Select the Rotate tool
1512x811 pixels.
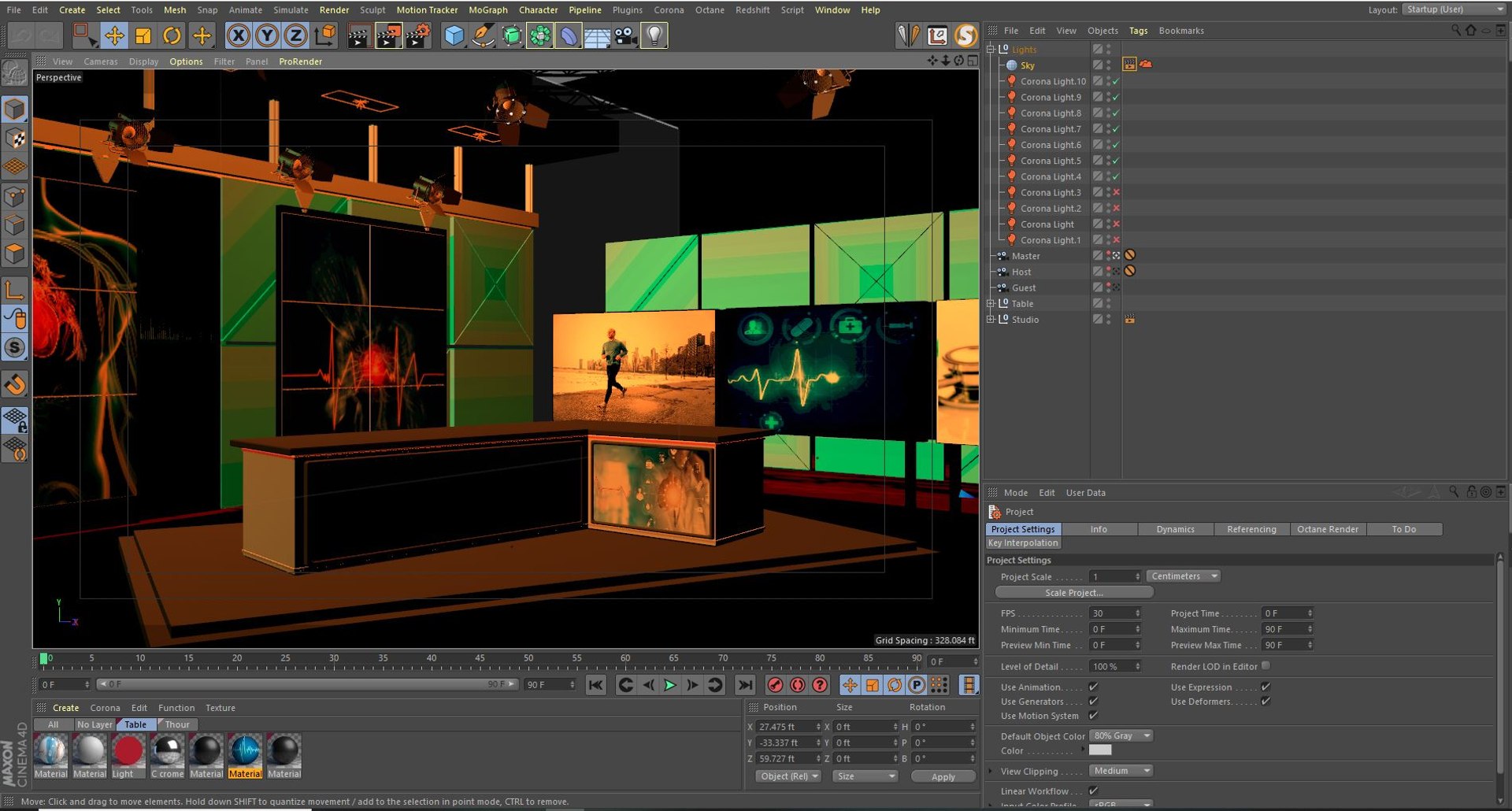[172, 35]
